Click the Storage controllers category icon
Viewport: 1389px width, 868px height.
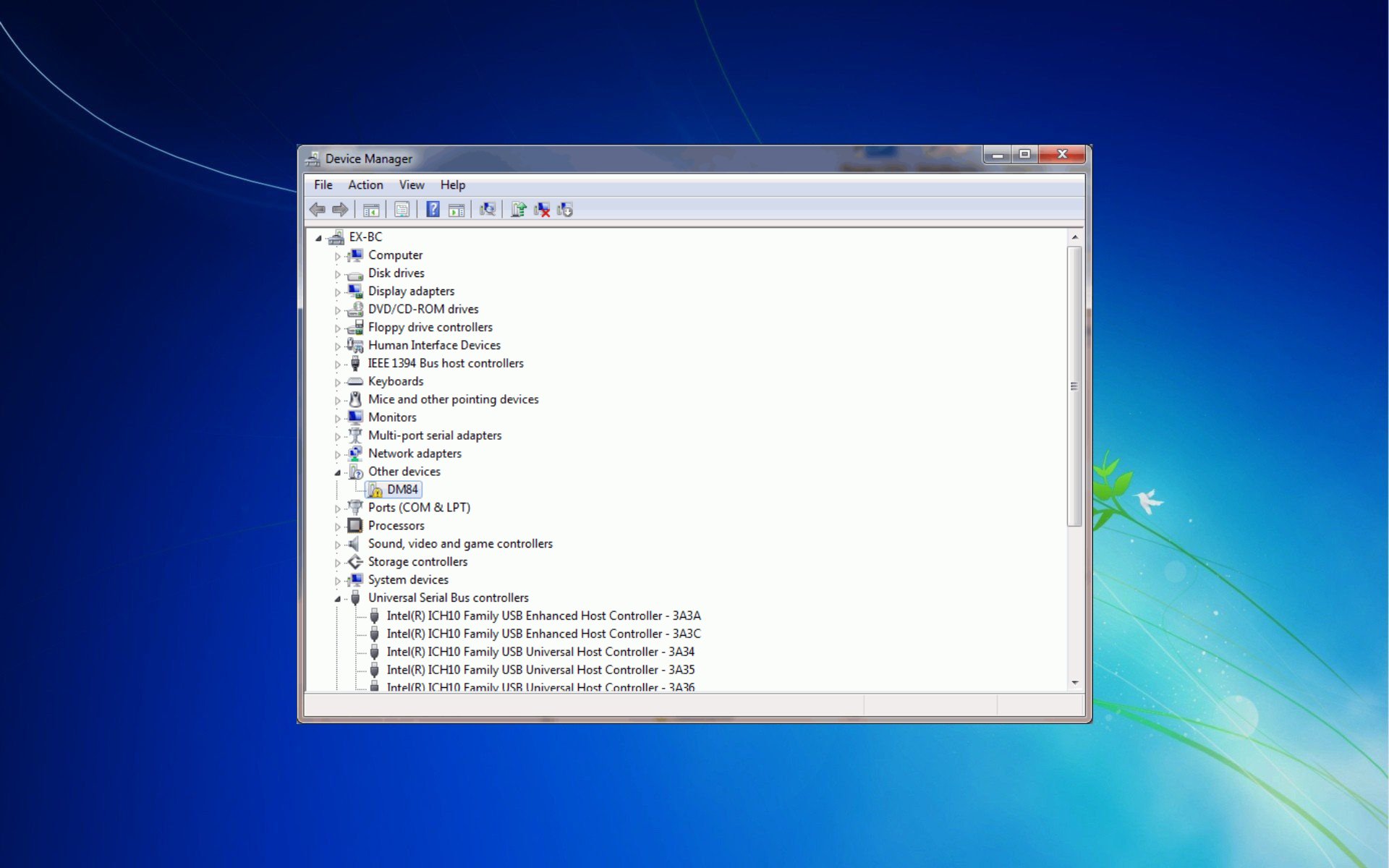(355, 562)
